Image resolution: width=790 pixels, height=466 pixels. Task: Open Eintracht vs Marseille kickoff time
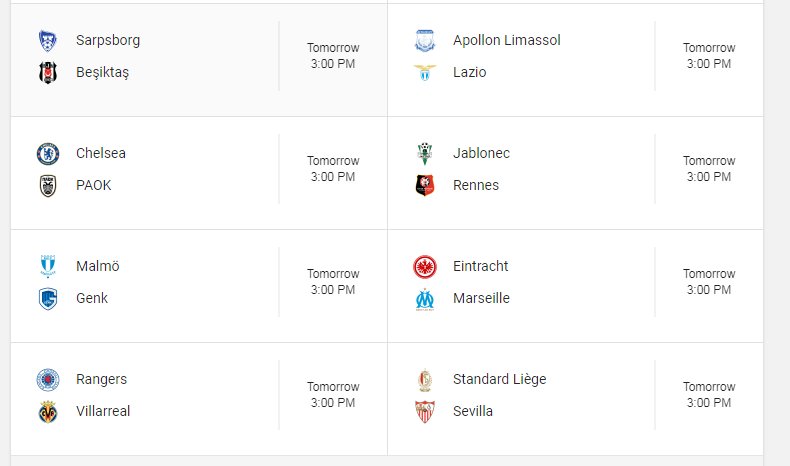click(x=709, y=282)
